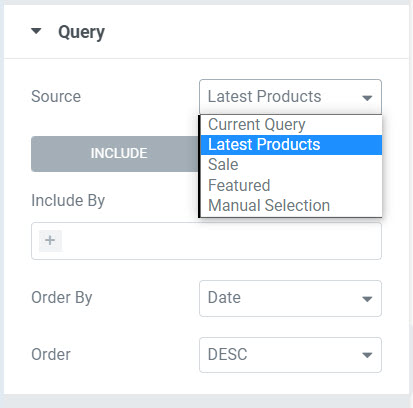Click the Order label beside DESC
The height and width of the screenshot is (408, 413).
[51, 354]
